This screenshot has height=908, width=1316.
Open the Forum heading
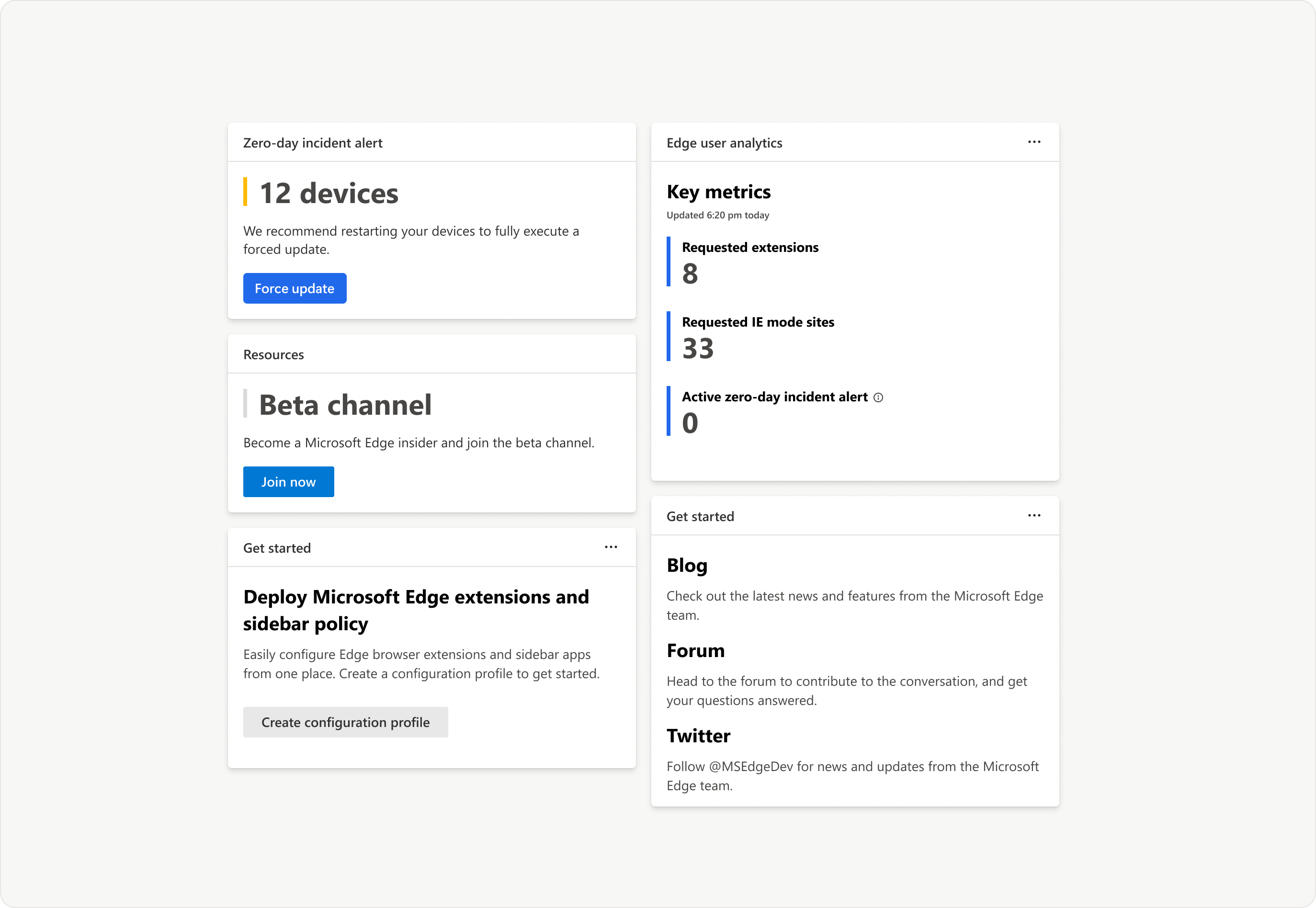pos(696,651)
